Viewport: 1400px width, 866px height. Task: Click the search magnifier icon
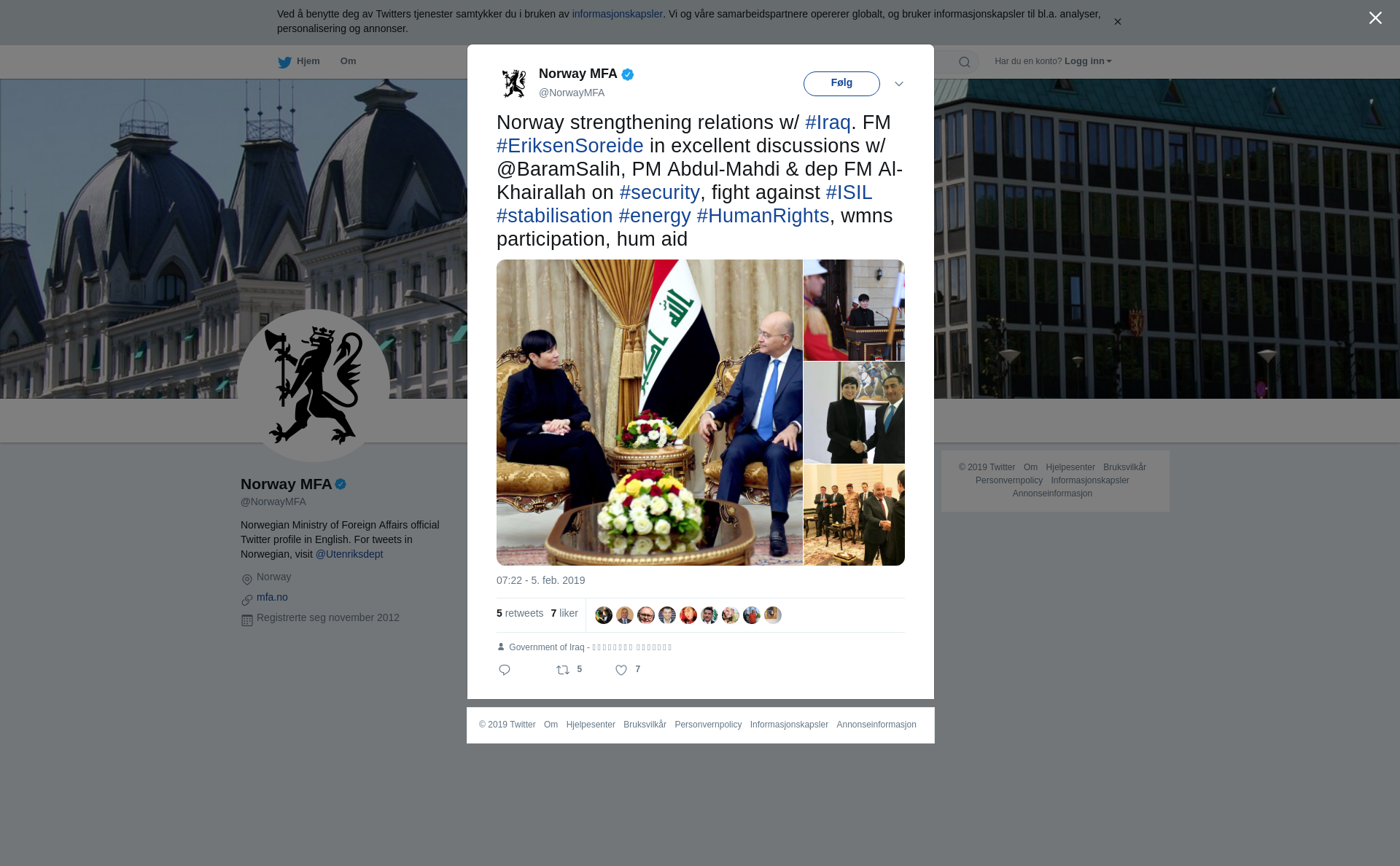[x=965, y=62]
